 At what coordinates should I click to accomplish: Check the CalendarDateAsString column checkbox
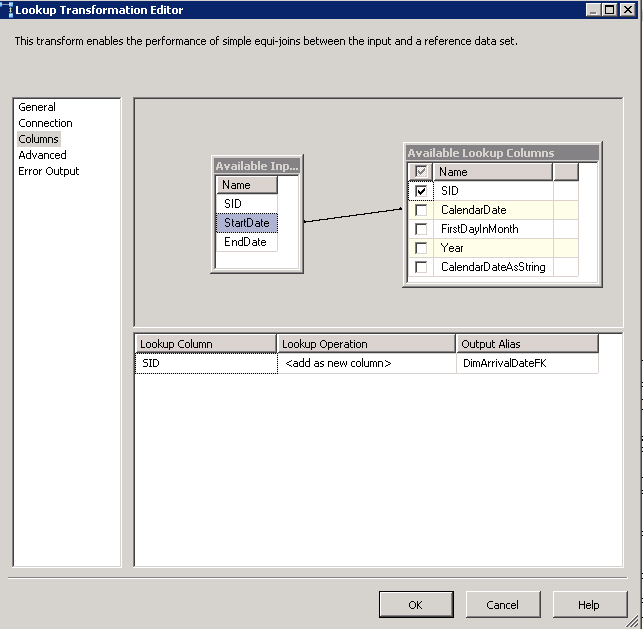tap(421, 267)
